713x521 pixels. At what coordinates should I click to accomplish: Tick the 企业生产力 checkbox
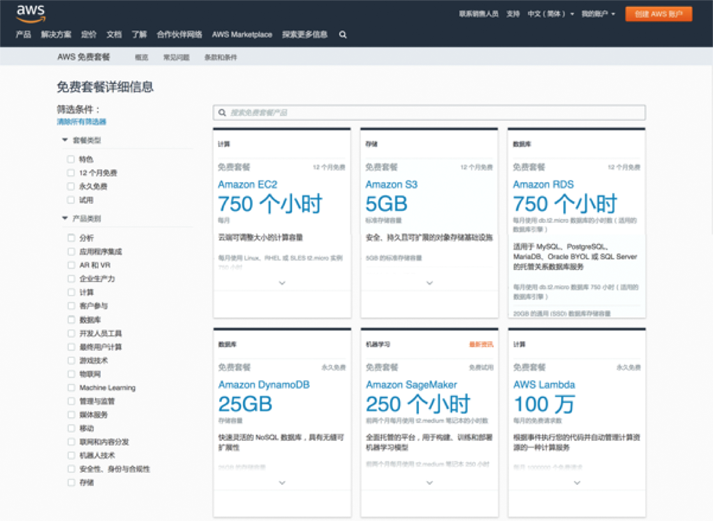tap(71, 279)
